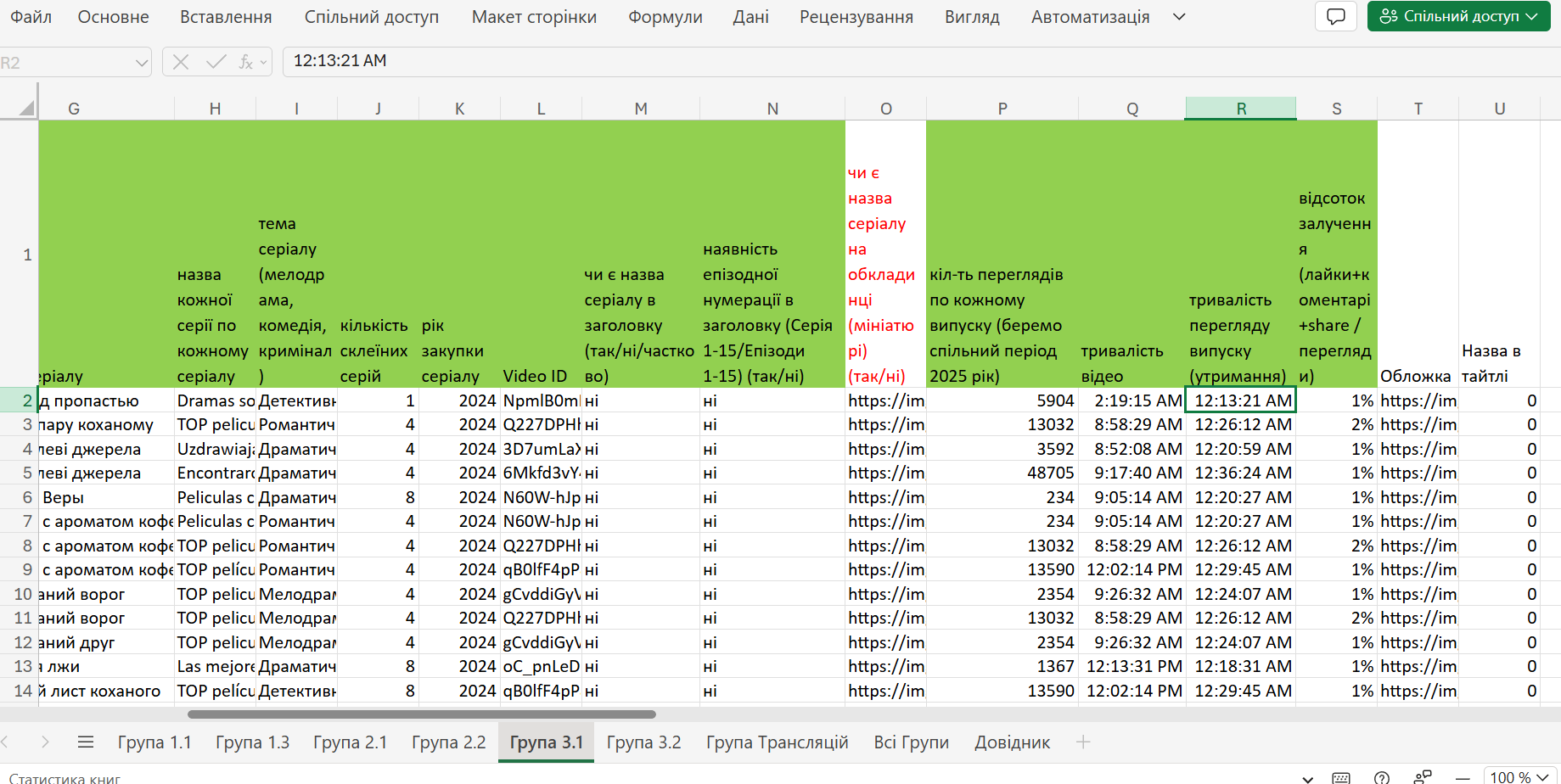Go to next sheet tabs arrow
Image resolution: width=1561 pixels, height=784 pixels.
[45, 742]
